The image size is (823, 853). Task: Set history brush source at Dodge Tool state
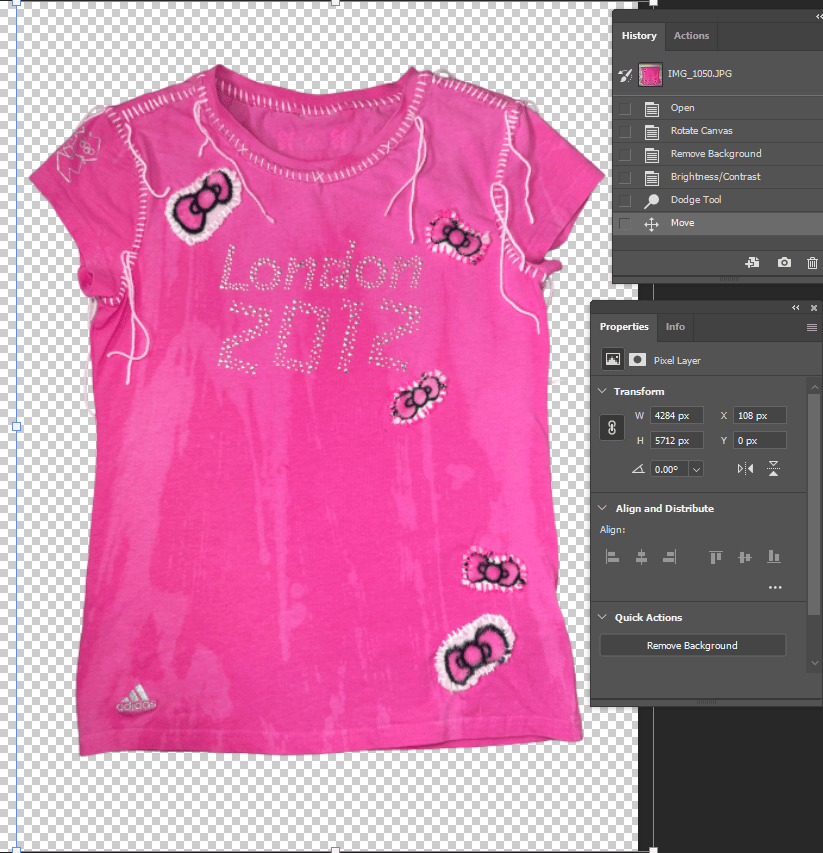pyautogui.click(x=625, y=200)
